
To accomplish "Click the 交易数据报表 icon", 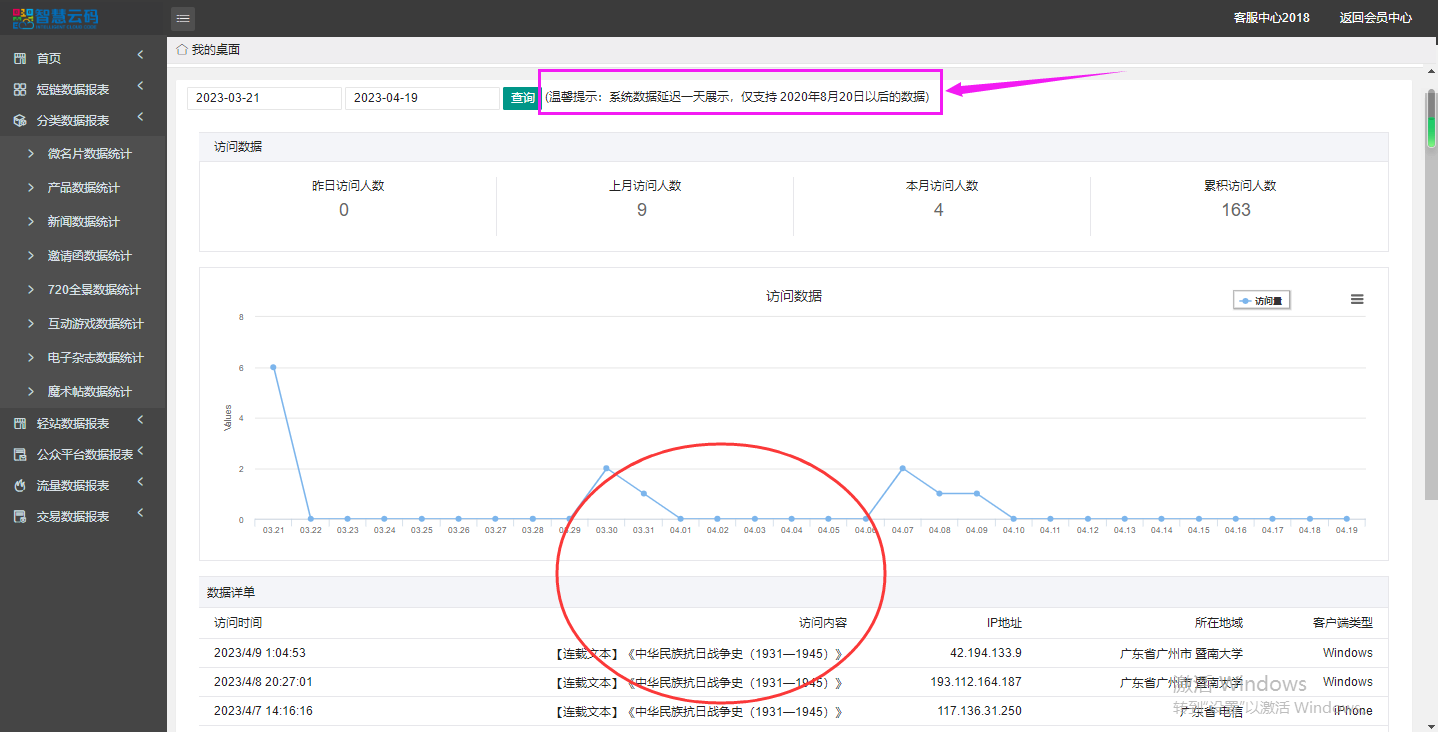I will 20,517.
